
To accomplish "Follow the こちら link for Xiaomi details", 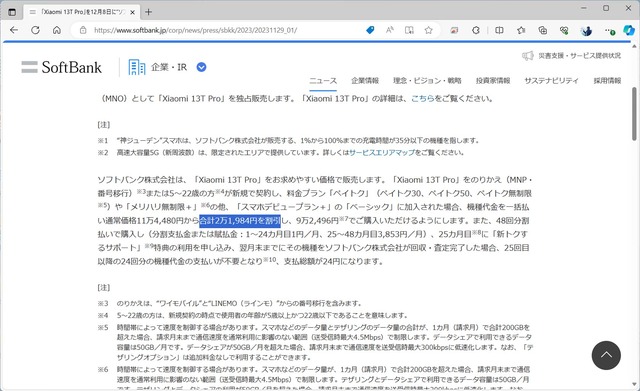I will [422, 98].
